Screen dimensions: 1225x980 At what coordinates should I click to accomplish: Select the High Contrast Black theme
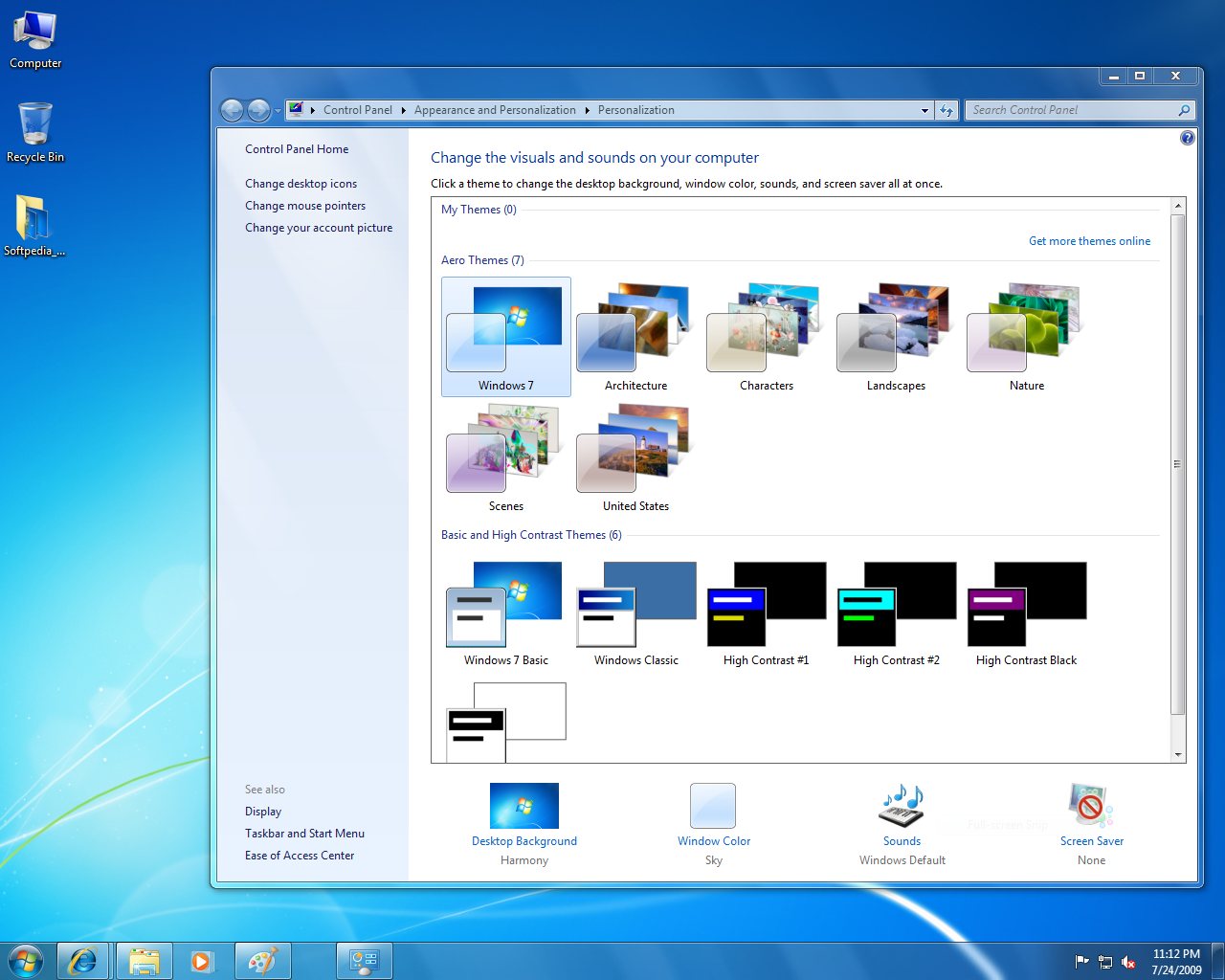[x=1026, y=612]
